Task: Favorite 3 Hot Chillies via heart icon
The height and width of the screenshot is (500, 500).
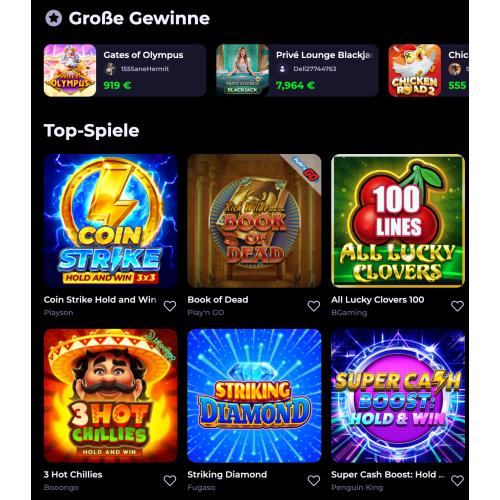Action: tap(170, 480)
